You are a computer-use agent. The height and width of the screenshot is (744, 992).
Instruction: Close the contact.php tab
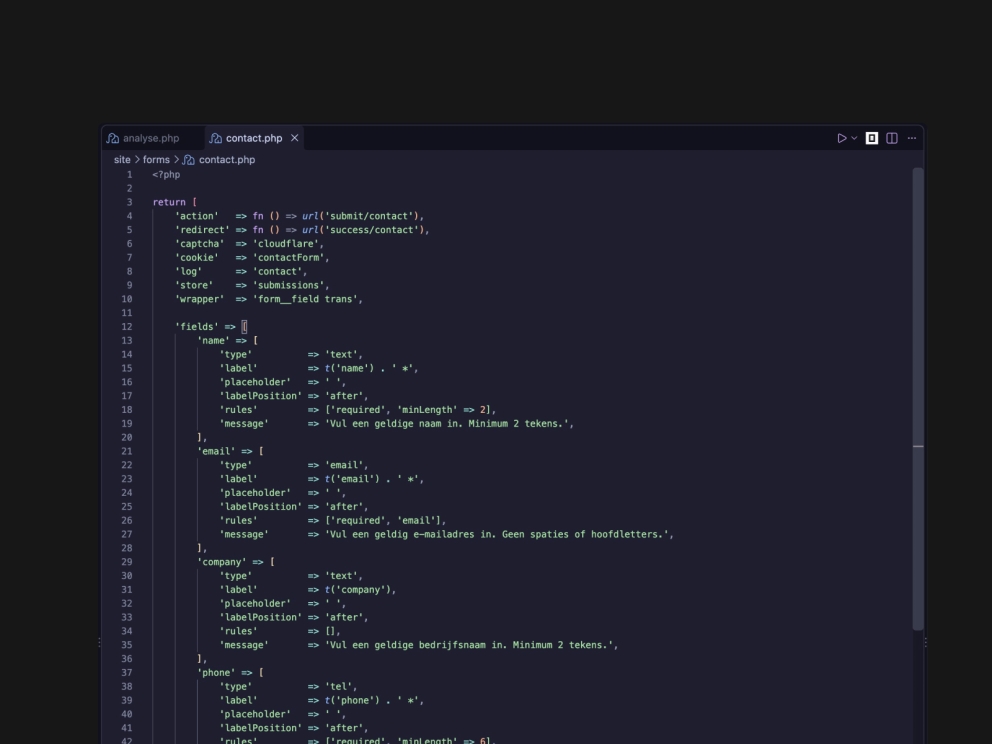coord(294,138)
